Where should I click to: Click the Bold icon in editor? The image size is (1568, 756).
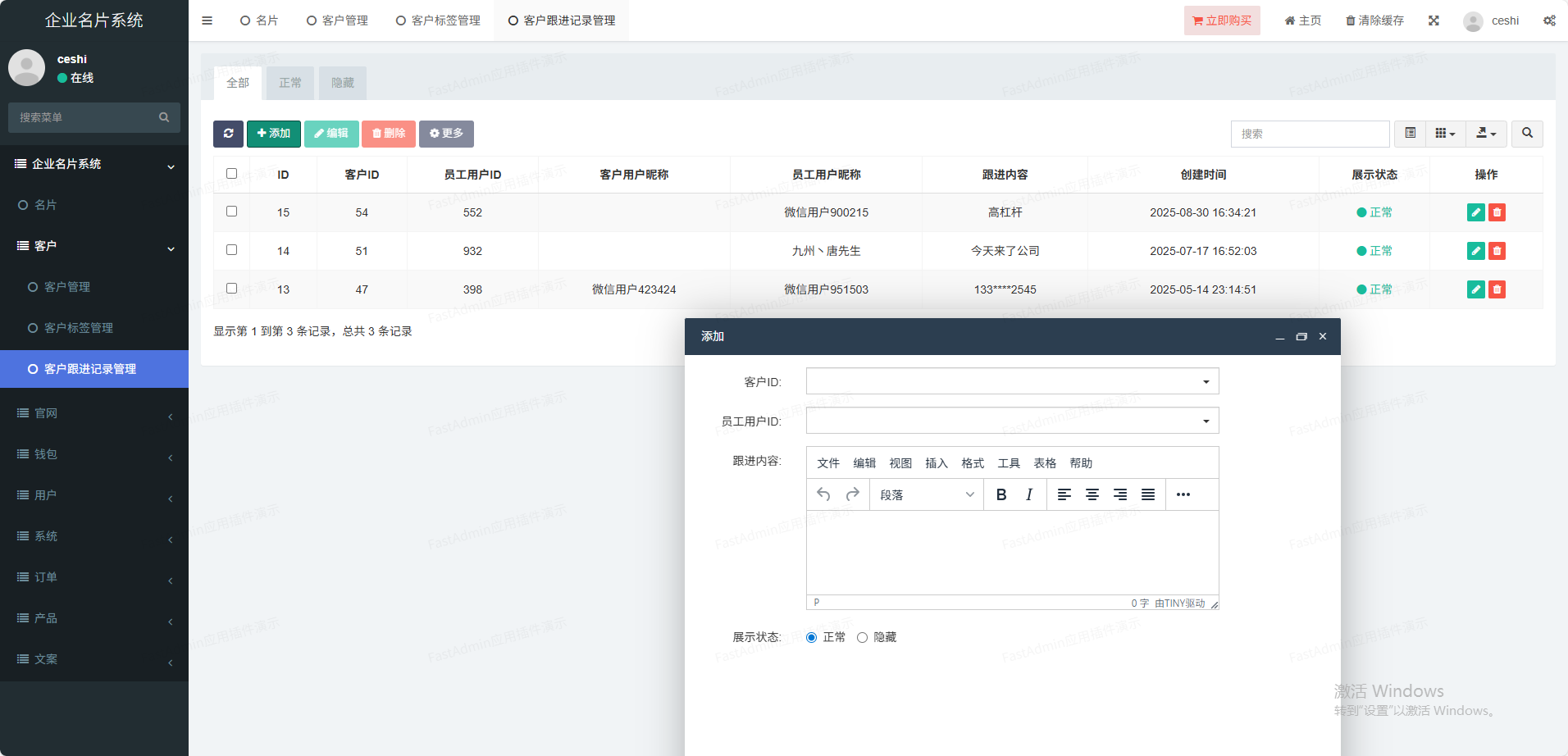[x=1001, y=494]
